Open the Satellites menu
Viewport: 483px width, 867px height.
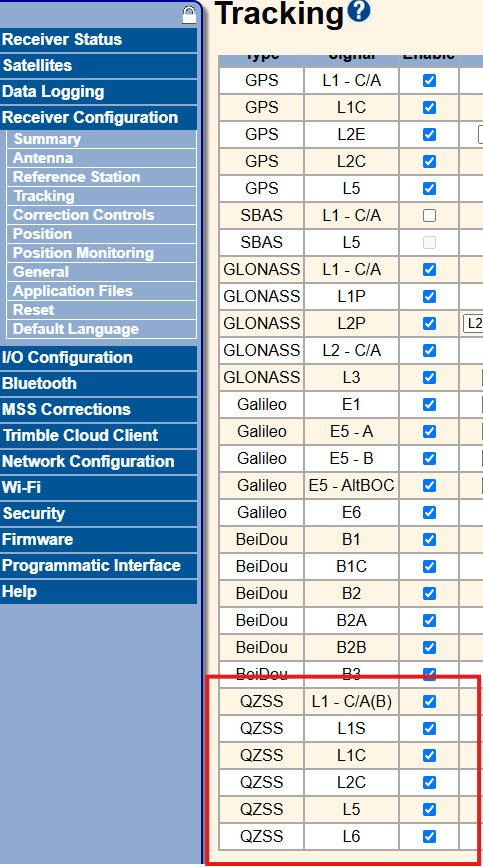tap(98, 65)
